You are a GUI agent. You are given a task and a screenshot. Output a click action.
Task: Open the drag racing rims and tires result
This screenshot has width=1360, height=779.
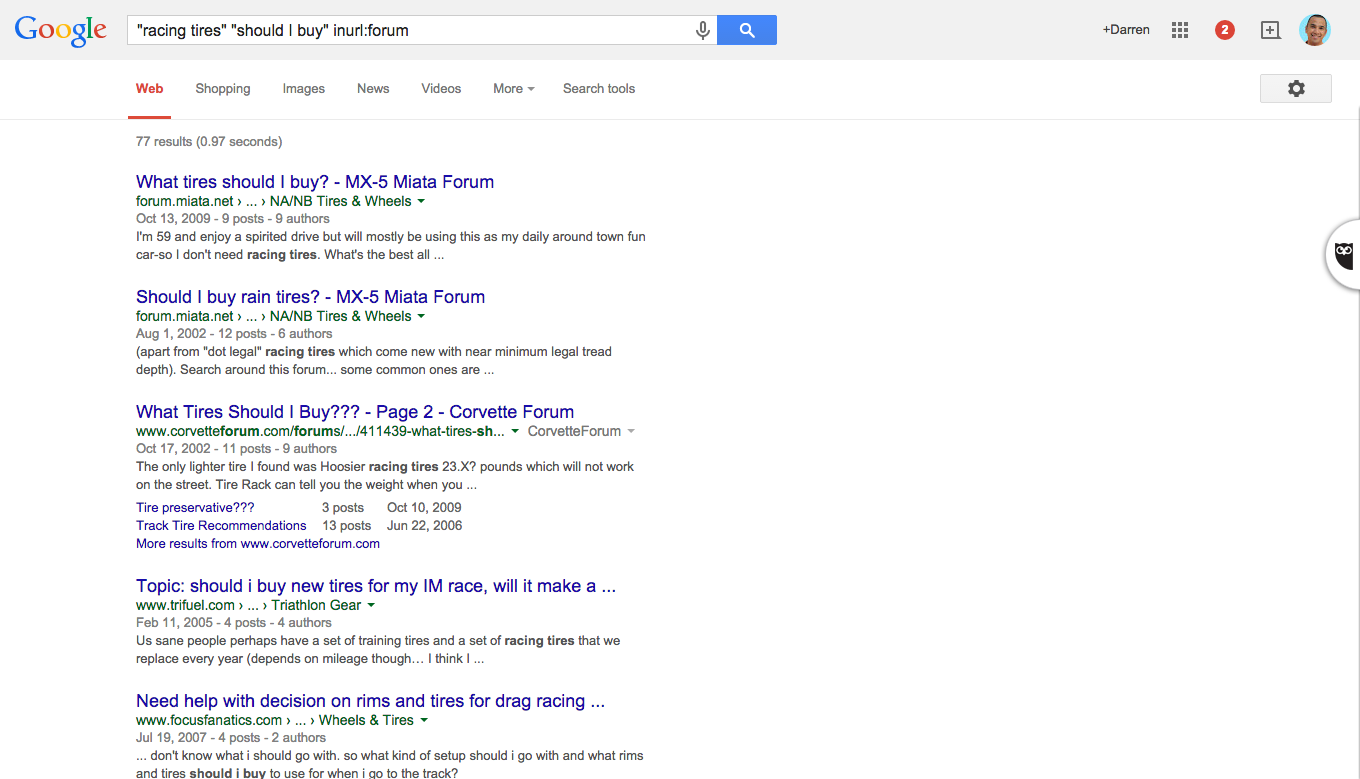pos(370,701)
